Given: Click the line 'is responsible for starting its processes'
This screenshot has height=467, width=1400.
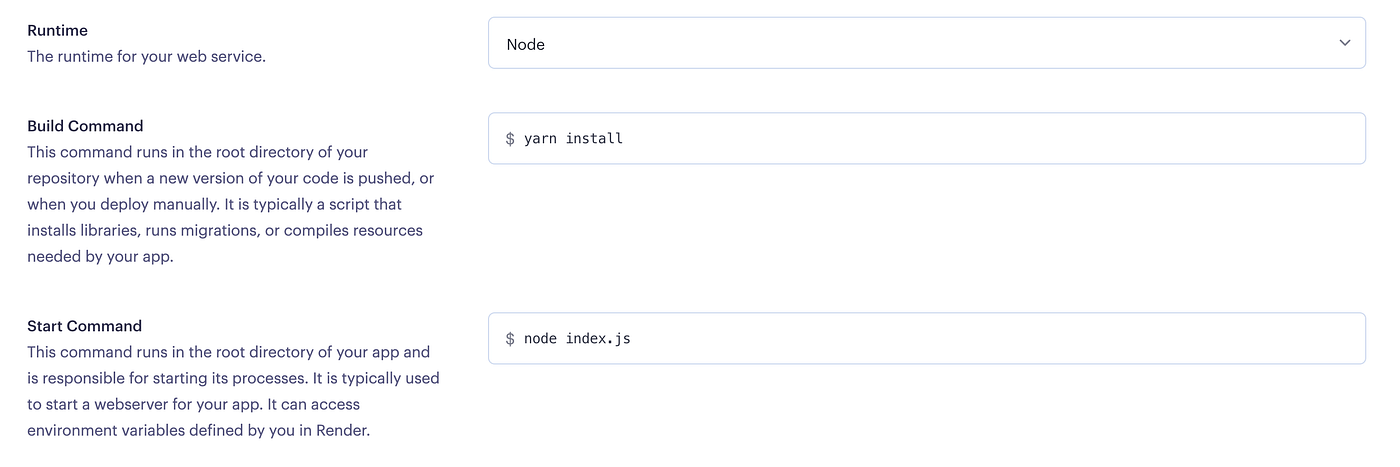Looking at the screenshot, I should tap(233, 378).
